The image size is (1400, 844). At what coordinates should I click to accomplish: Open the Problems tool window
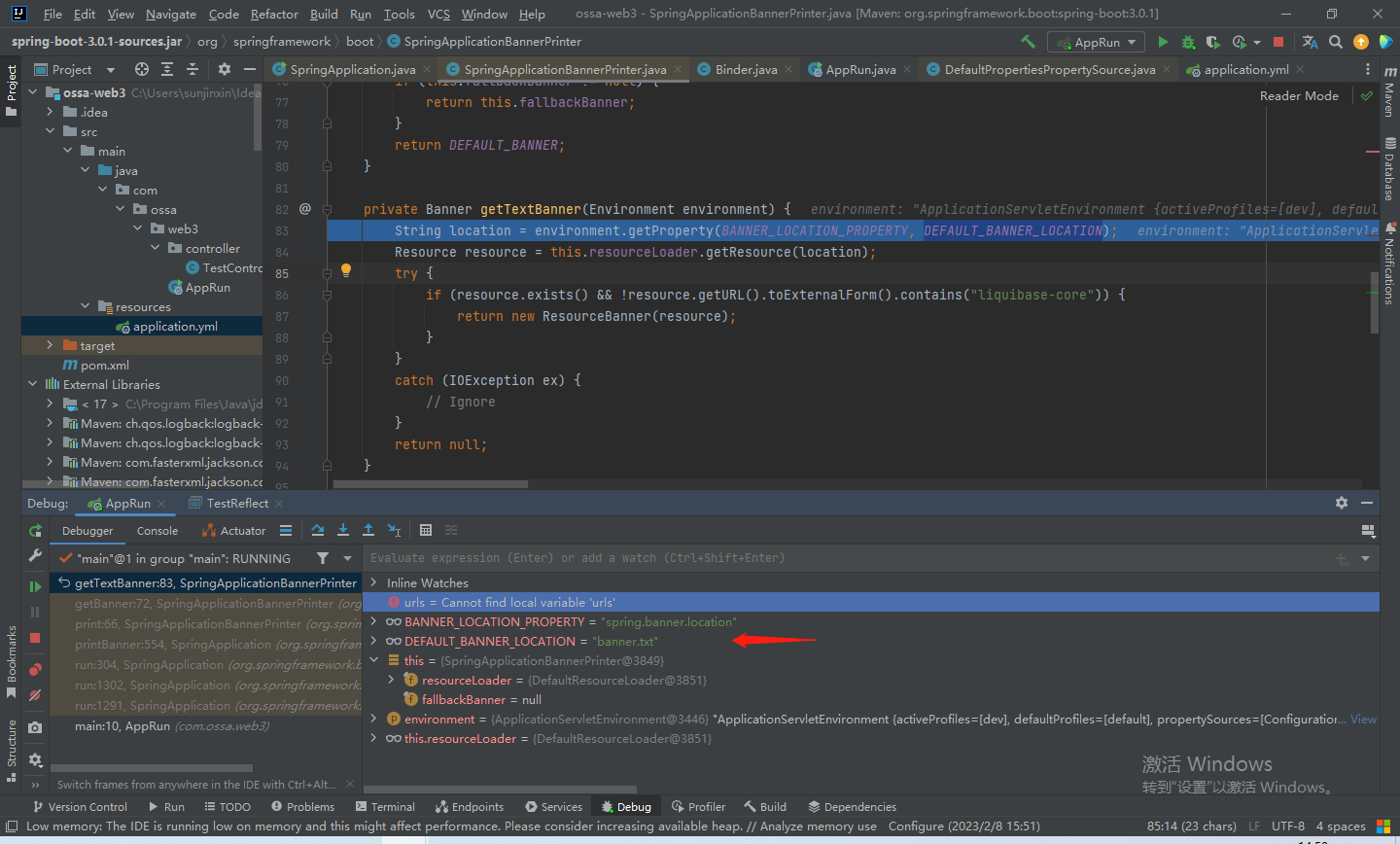pos(302,807)
